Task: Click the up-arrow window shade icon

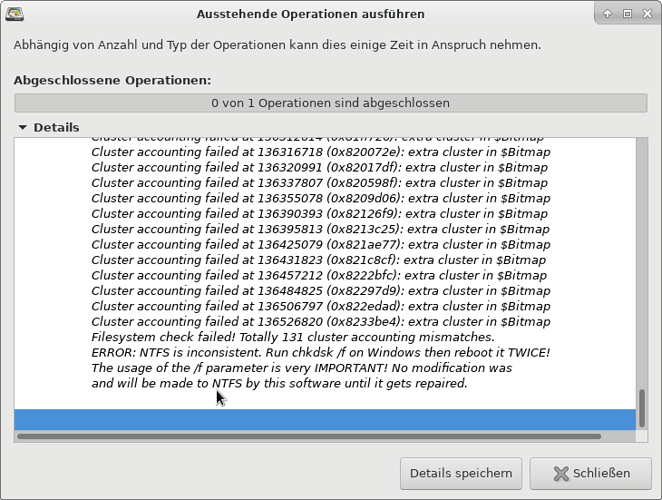Action: pos(607,14)
